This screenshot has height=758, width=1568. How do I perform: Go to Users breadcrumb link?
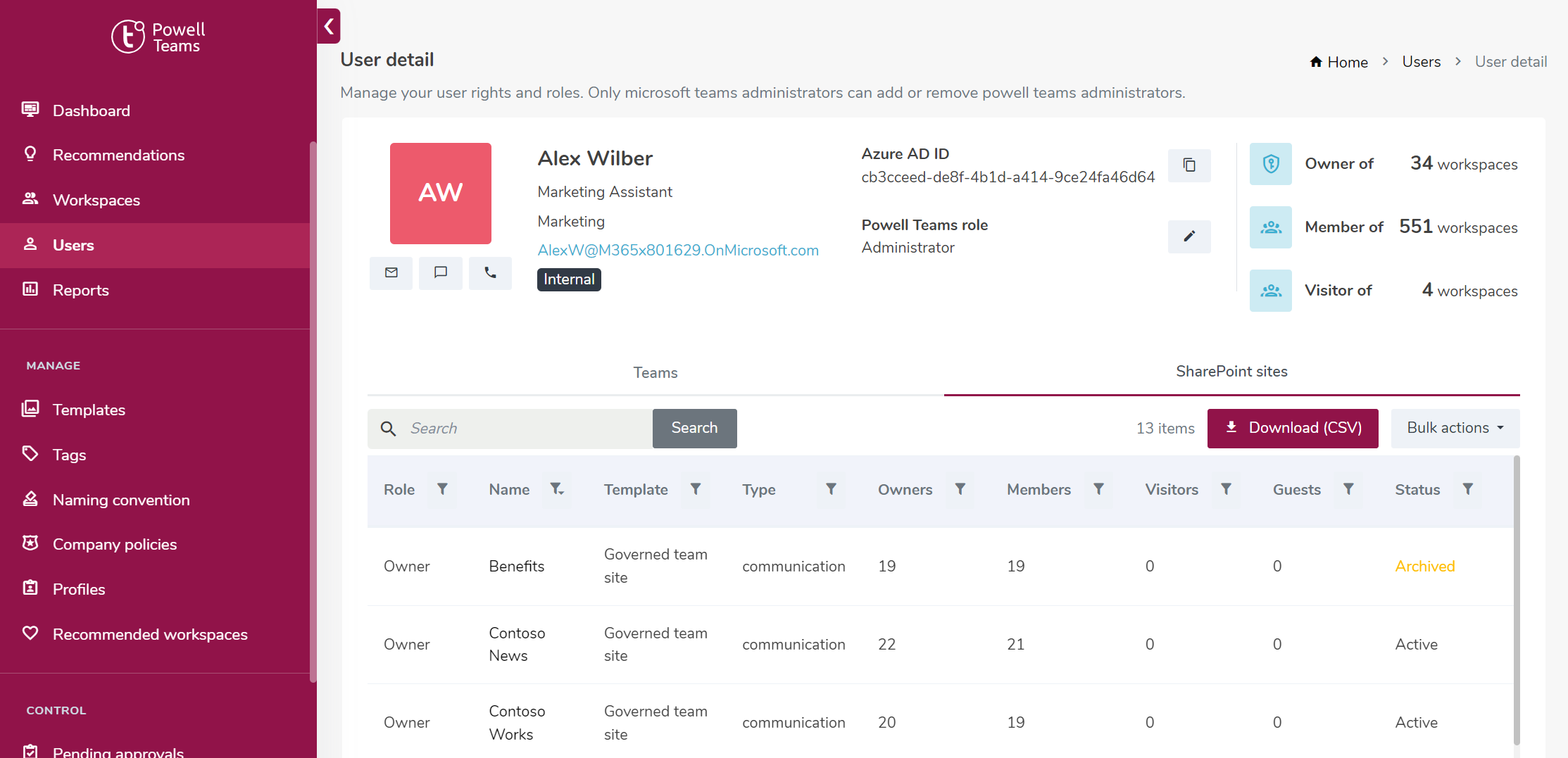(x=1421, y=62)
